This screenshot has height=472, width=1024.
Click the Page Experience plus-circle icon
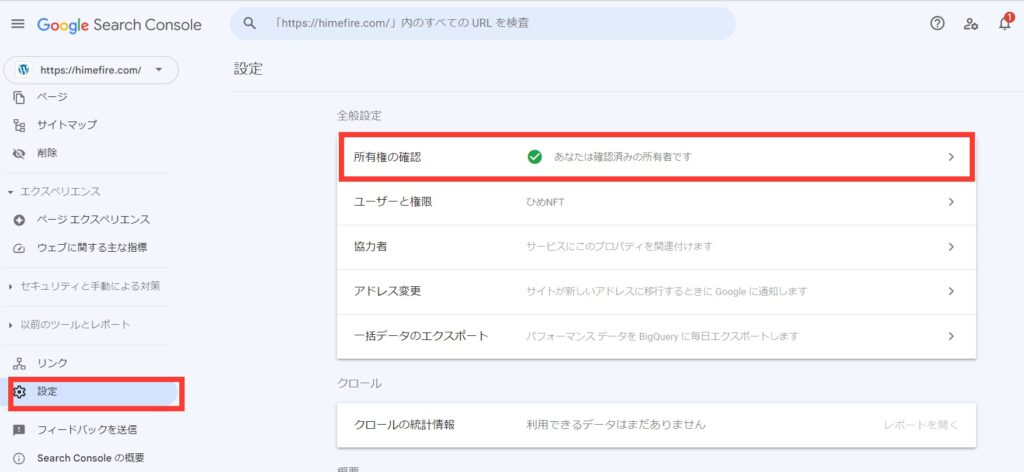[x=20, y=220]
